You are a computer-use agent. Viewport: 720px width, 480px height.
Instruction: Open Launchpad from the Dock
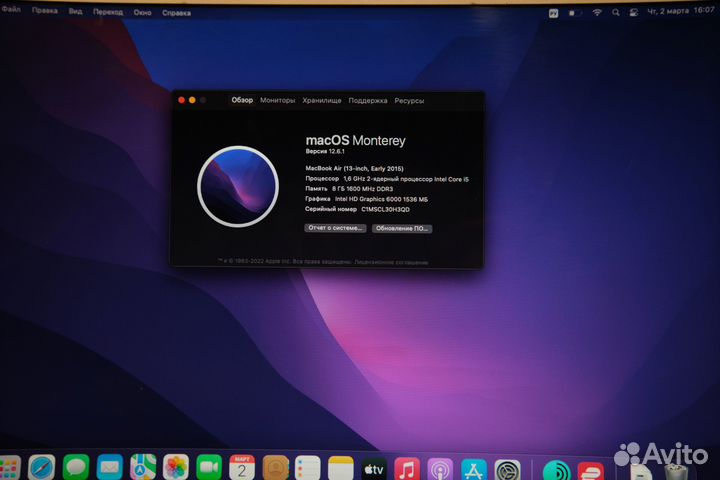(8, 469)
